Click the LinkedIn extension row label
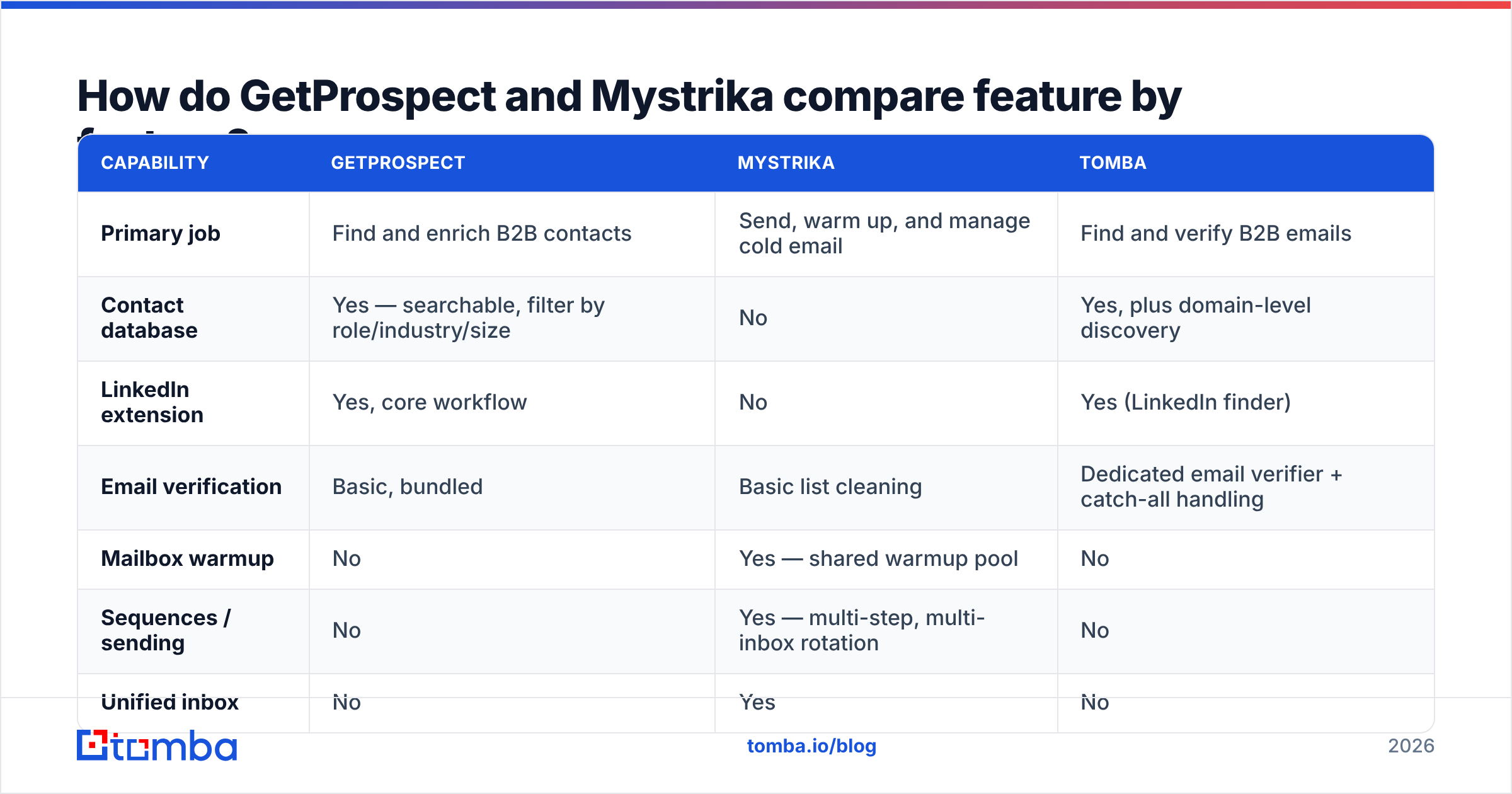 [x=152, y=402]
